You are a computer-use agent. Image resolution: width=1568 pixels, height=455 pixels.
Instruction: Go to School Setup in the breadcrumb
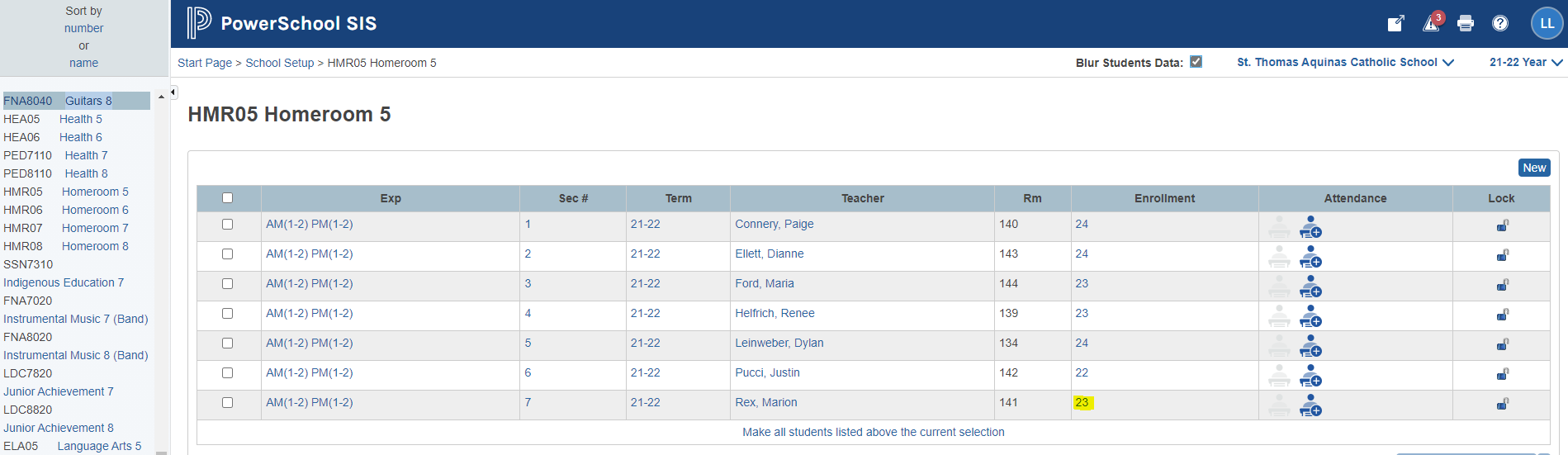pyautogui.click(x=280, y=63)
